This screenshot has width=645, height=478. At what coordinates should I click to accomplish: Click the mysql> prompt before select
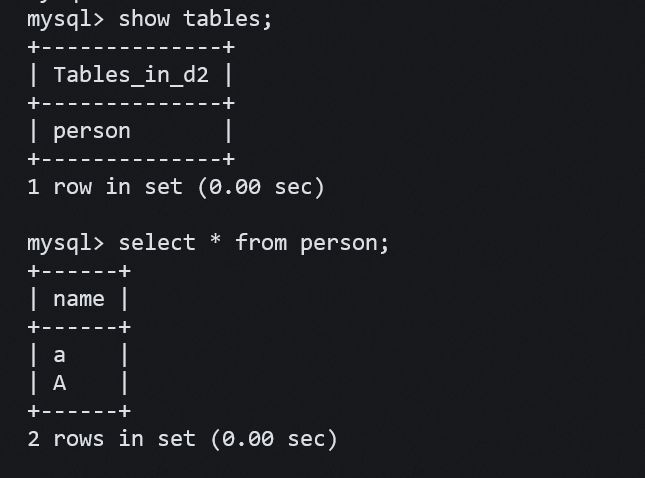point(66,243)
